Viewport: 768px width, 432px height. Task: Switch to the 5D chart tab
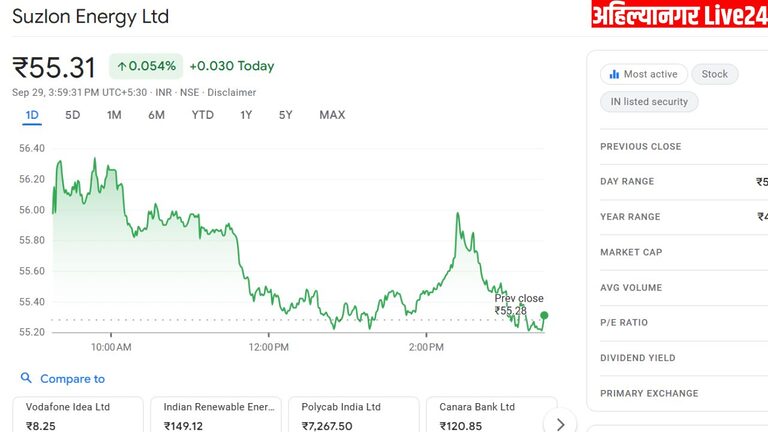tap(73, 115)
